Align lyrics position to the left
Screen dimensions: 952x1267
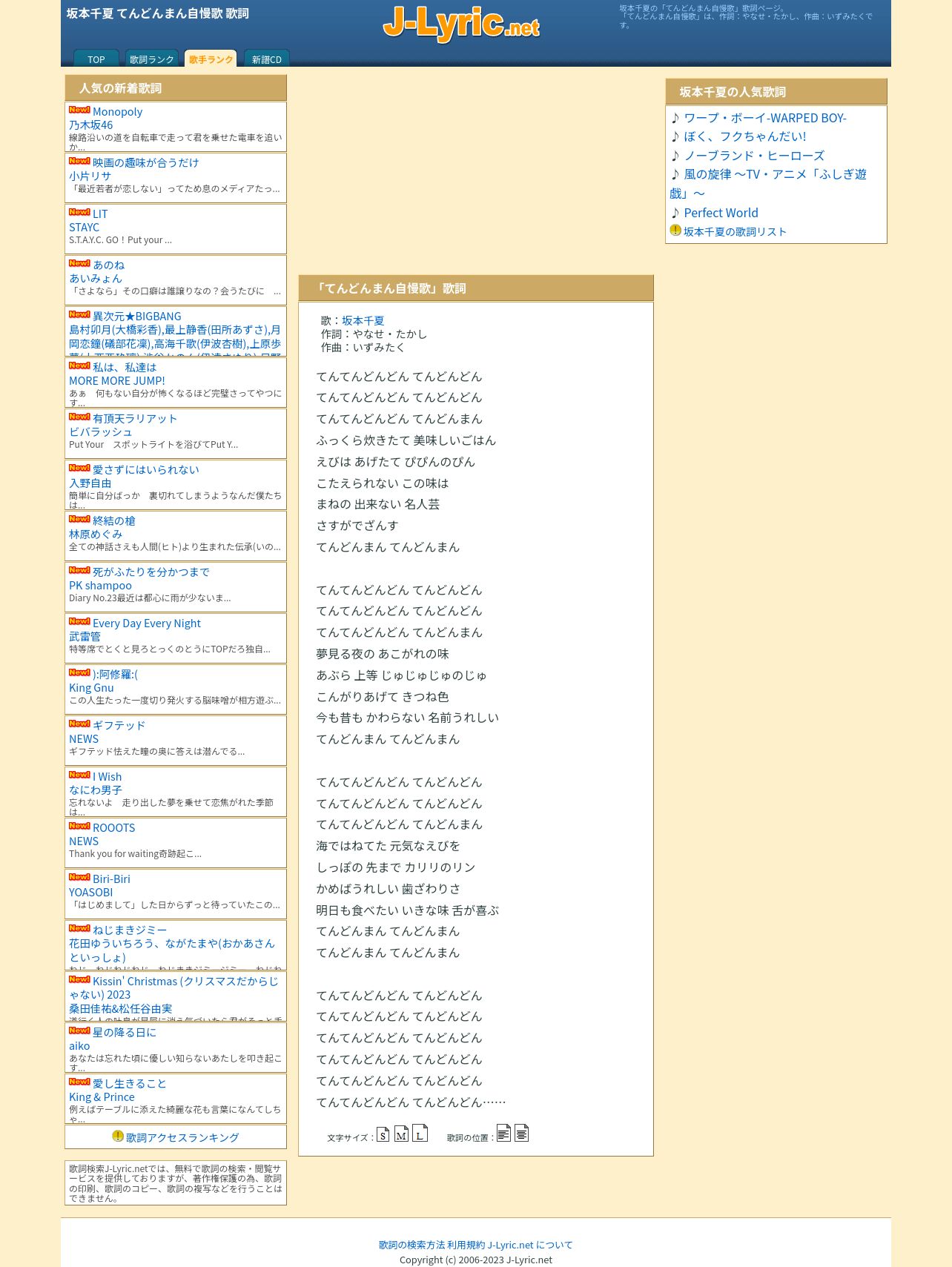click(x=503, y=1133)
